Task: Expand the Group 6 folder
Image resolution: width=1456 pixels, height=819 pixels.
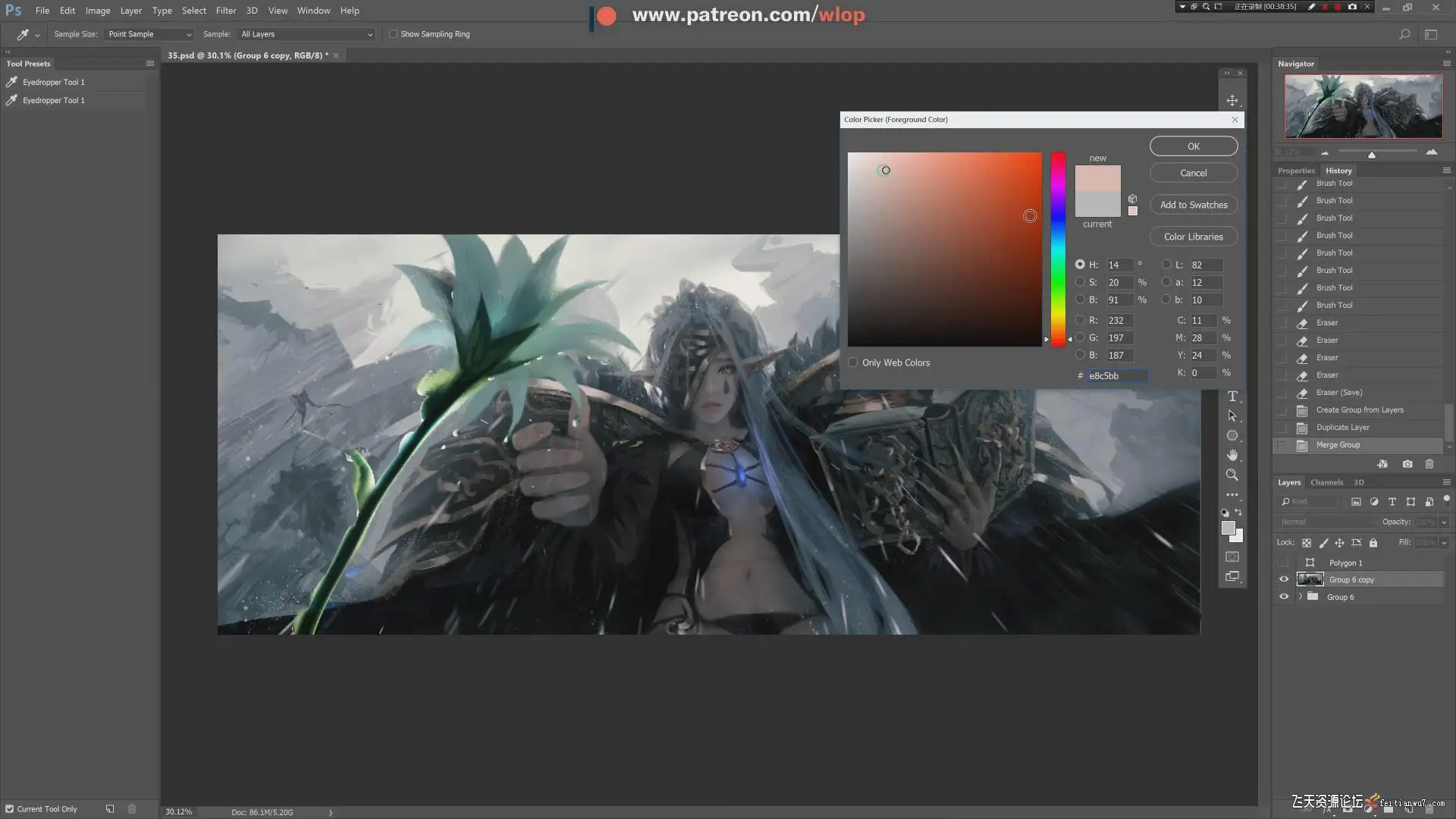Action: tap(1300, 597)
